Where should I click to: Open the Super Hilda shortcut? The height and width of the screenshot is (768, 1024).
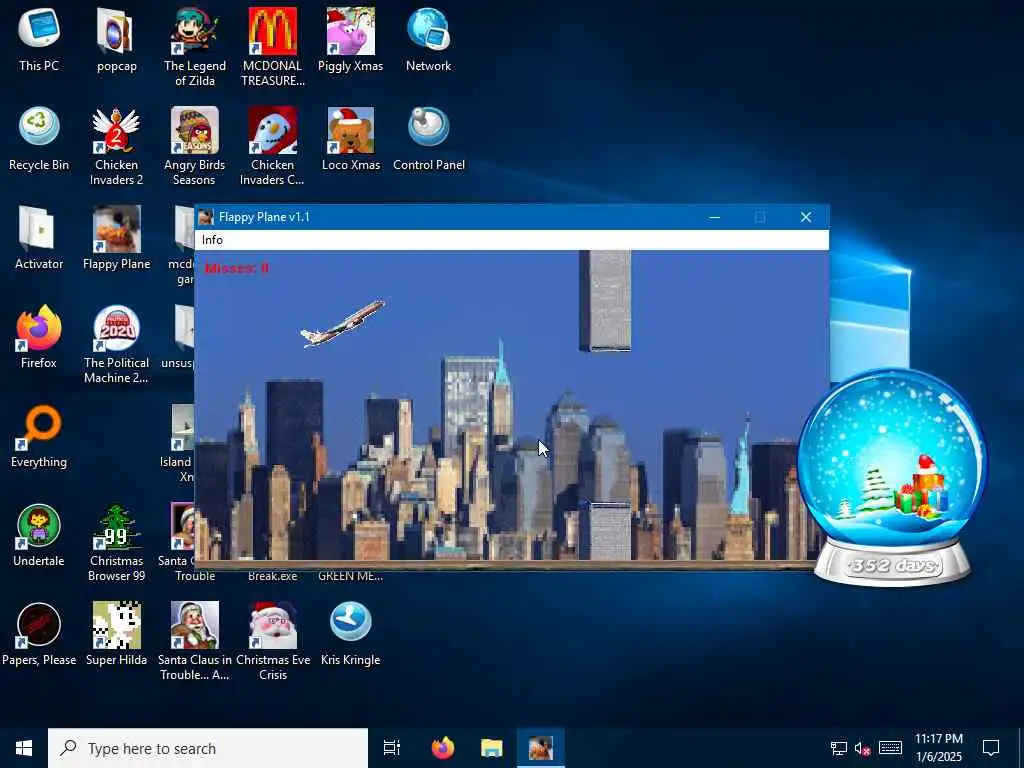coord(116,635)
